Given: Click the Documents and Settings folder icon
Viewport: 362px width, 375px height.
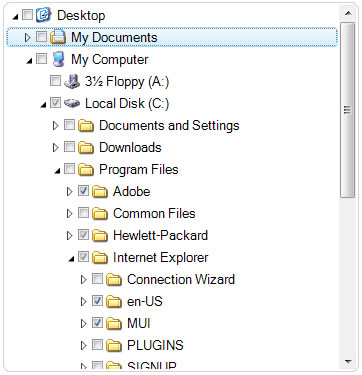Looking at the screenshot, I should click(x=86, y=125).
